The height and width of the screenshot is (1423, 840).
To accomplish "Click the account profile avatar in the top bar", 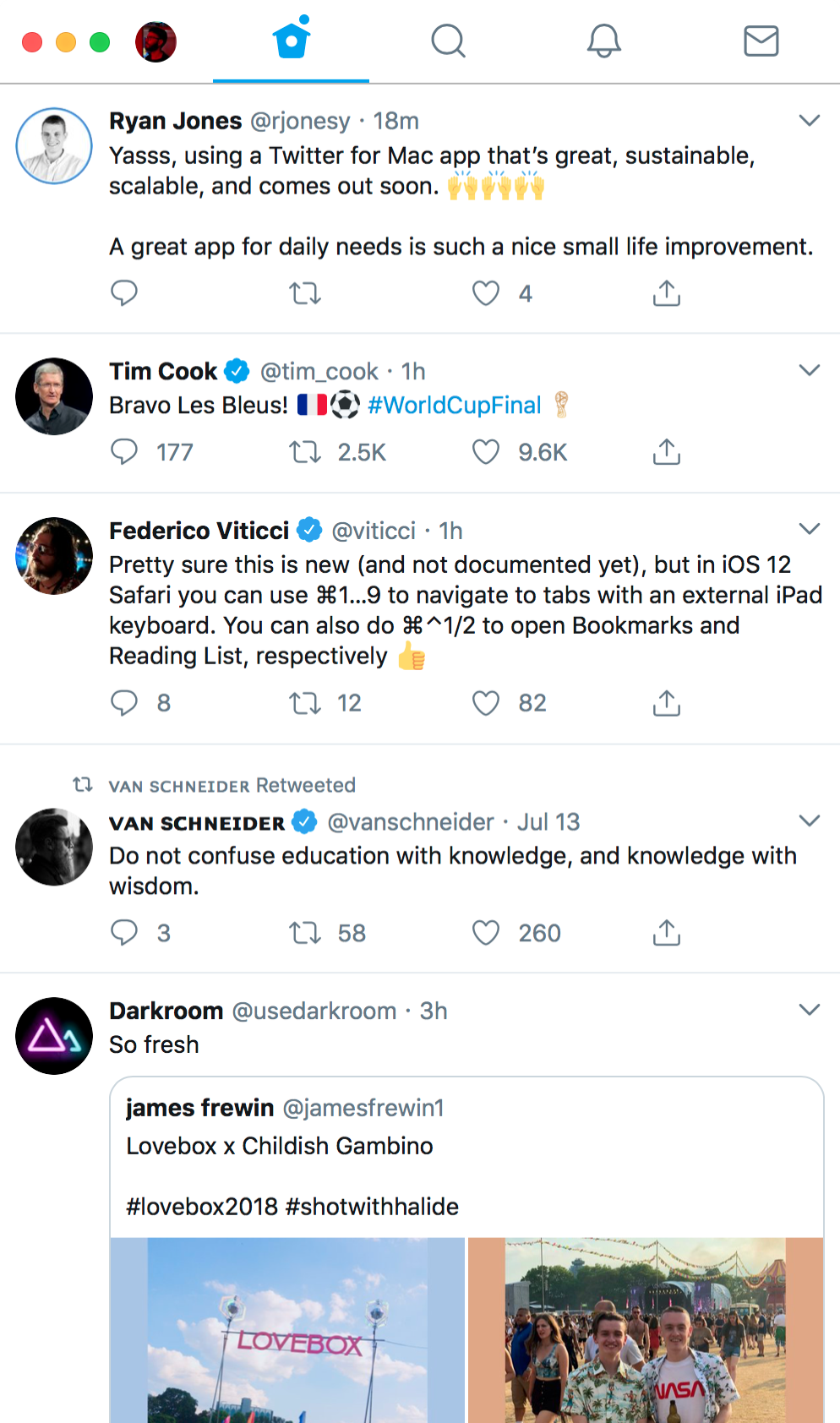I will (155, 41).
